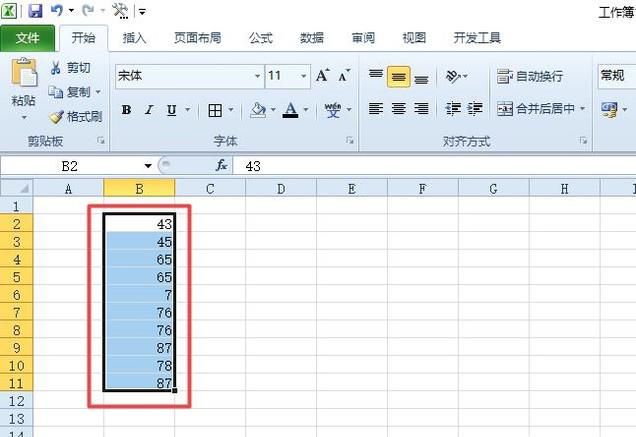This screenshot has height=437, width=636.
Task: Switch to the 插入 tab
Action: pos(134,38)
